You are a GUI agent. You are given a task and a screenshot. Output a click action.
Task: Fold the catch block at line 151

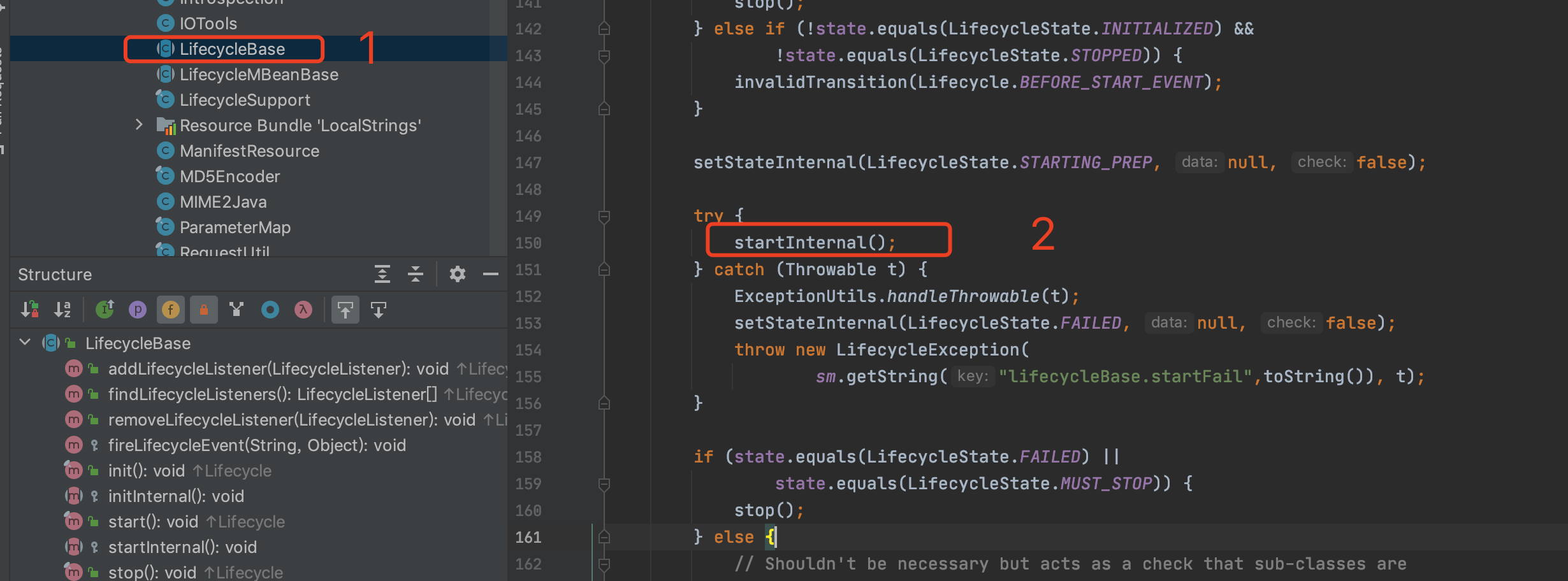[604, 269]
